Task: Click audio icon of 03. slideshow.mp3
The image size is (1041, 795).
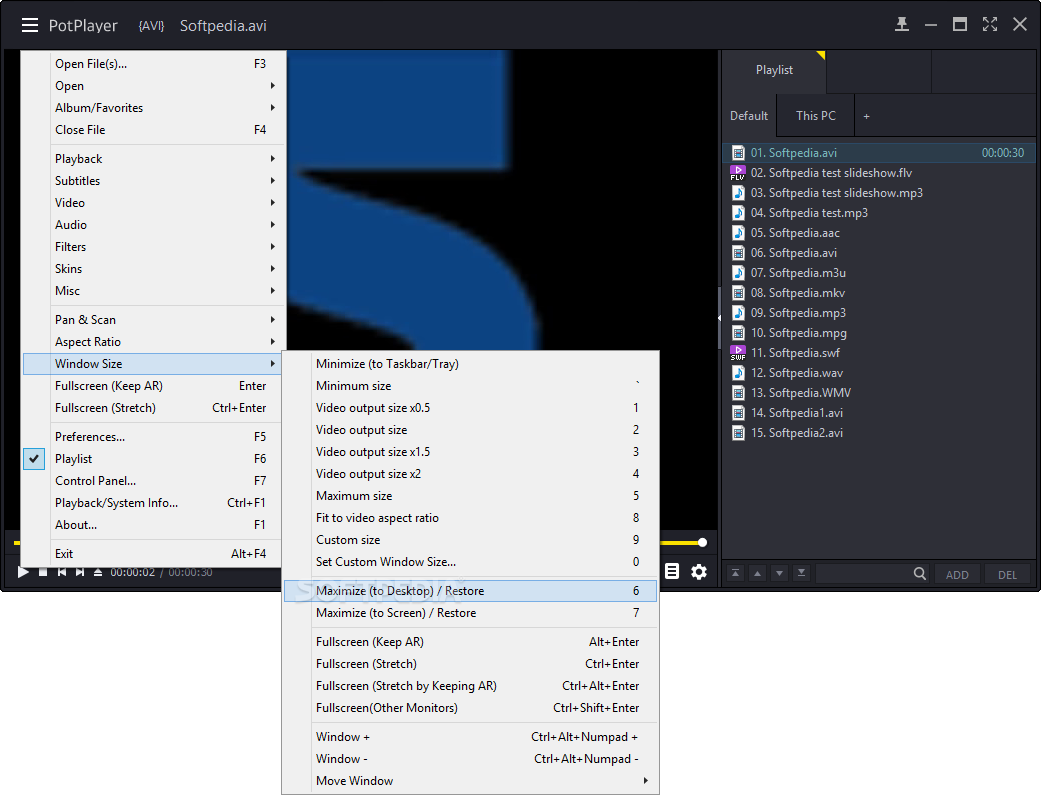Action: [x=738, y=193]
